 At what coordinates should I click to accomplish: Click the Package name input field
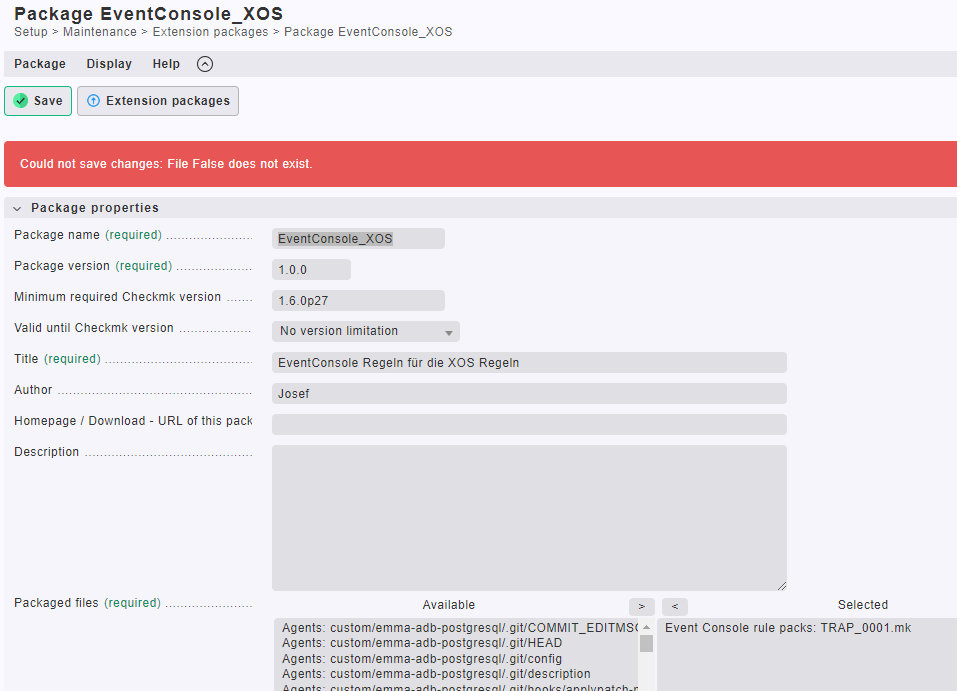coord(358,239)
